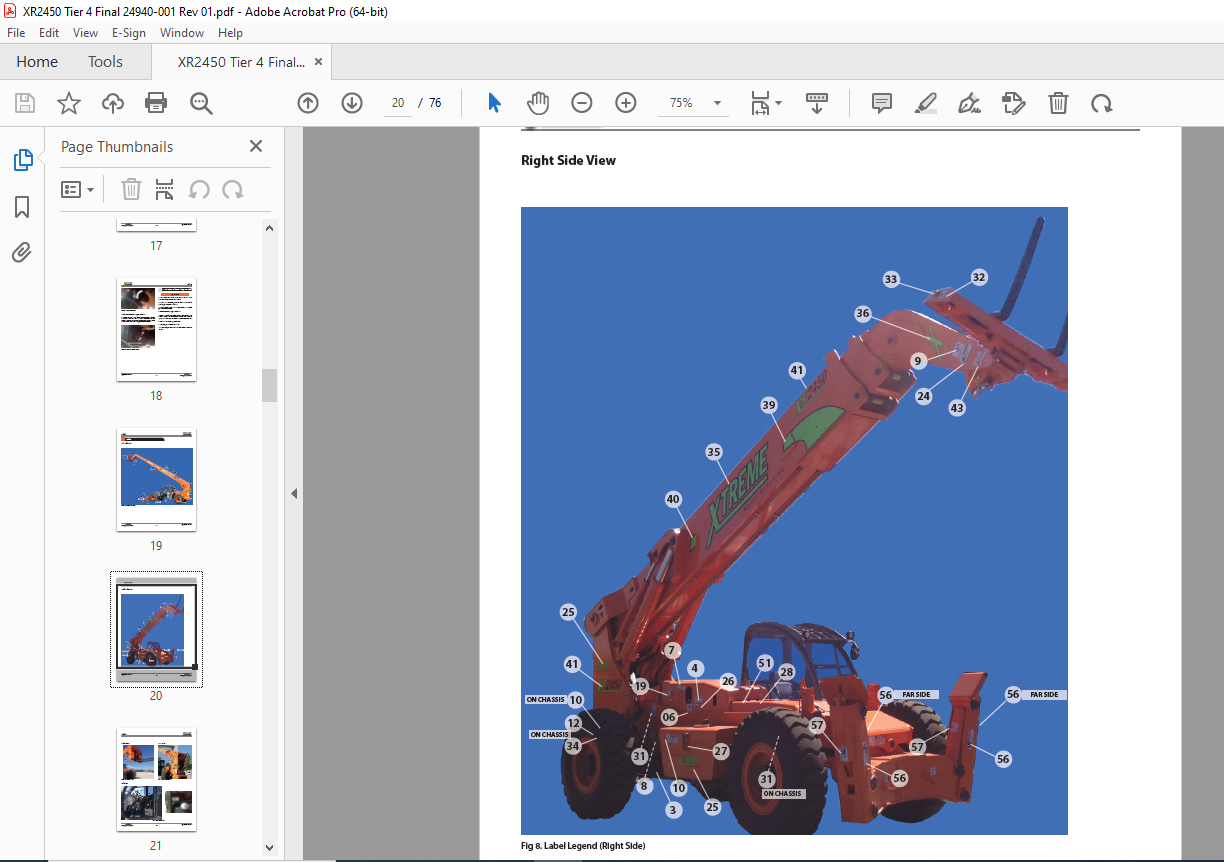This screenshot has height=862, width=1224.
Task: Zoom out with the minus button
Action: pos(582,103)
